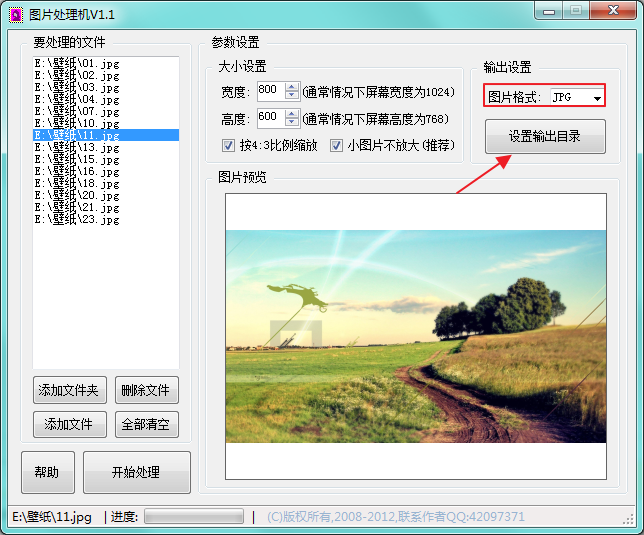Click the window resize grip
644x535 pixels.
tap(628, 520)
